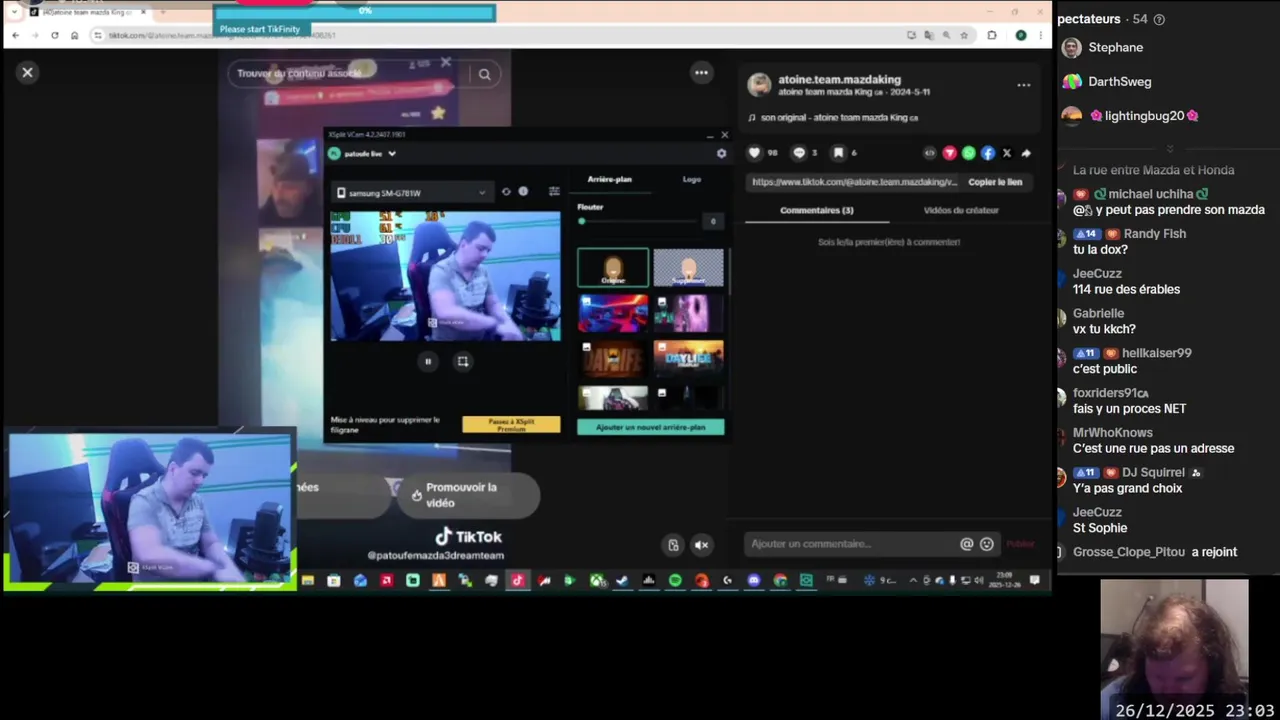Open the three-dot menu beside atoine.team.mazdaking

tap(1023, 85)
